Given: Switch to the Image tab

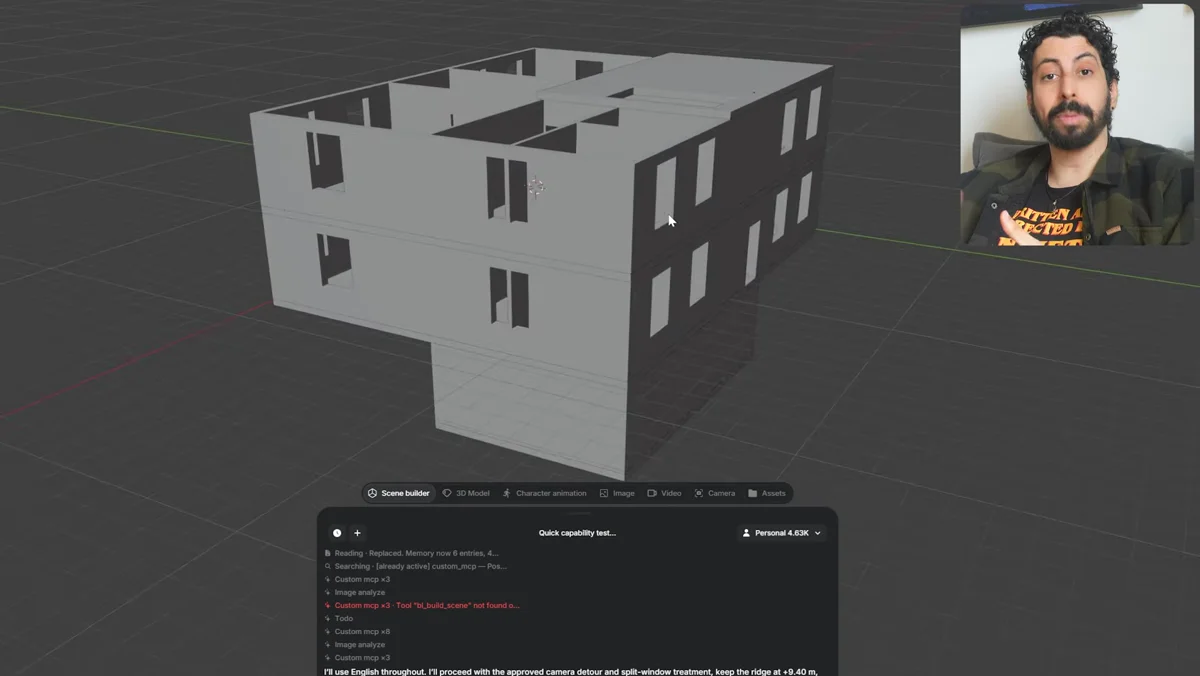Looking at the screenshot, I should (617, 493).
